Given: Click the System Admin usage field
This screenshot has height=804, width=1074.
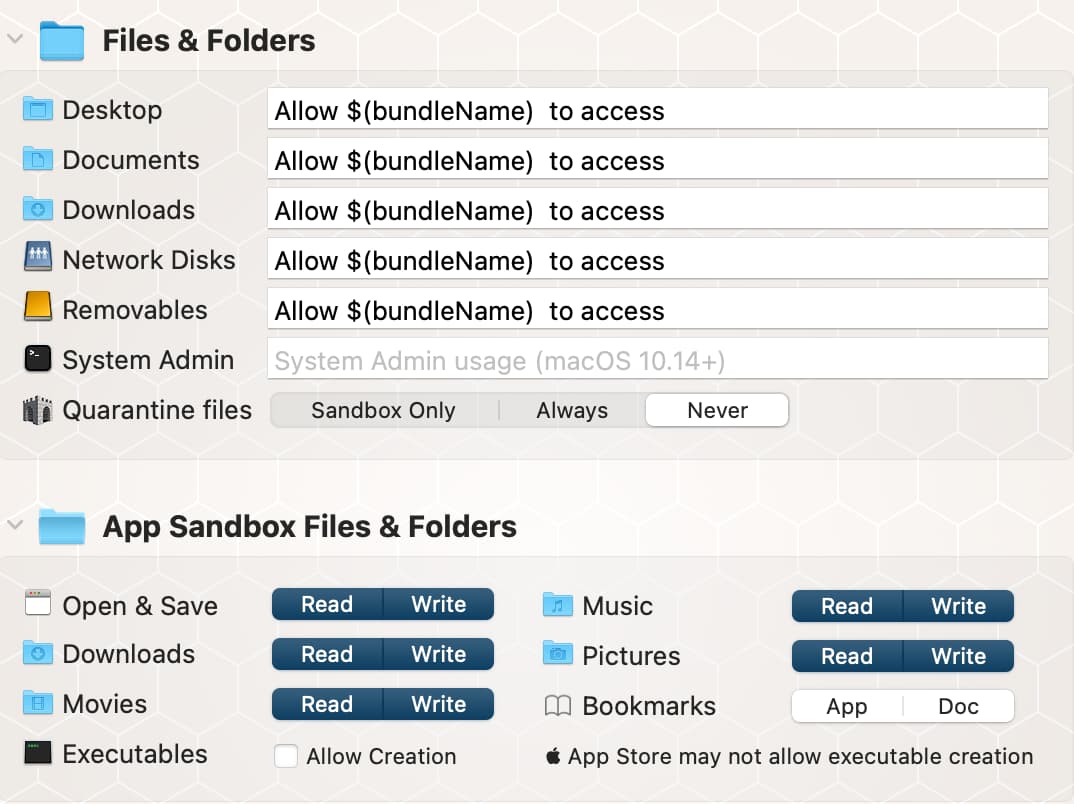Looking at the screenshot, I should tap(657, 360).
